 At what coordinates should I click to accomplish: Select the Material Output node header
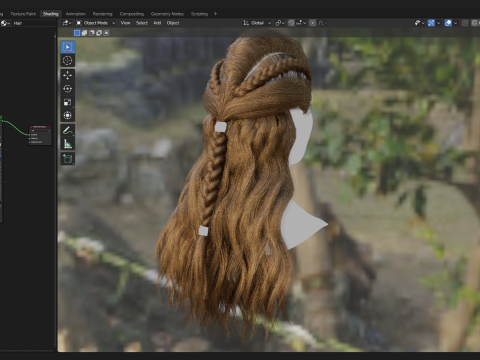(40, 127)
